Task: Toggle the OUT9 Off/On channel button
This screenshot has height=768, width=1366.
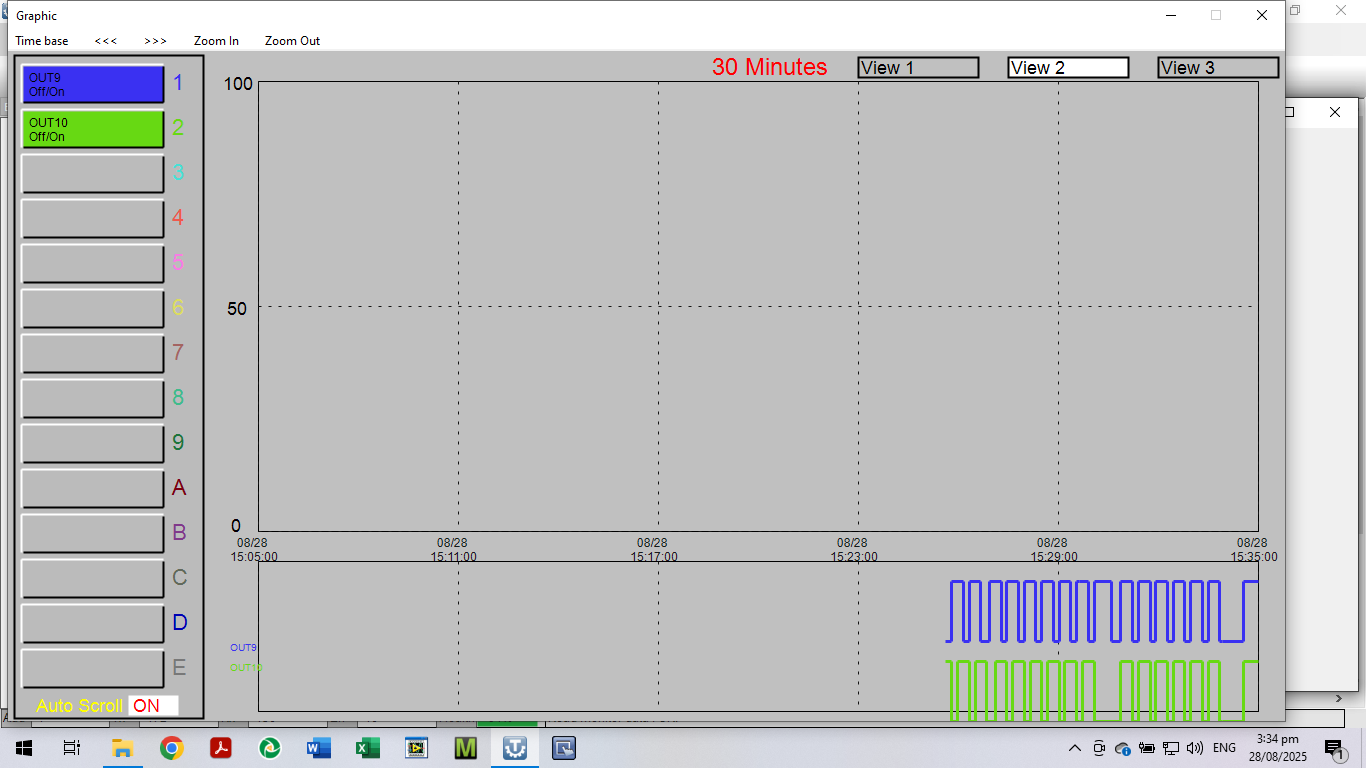Action: coord(93,84)
